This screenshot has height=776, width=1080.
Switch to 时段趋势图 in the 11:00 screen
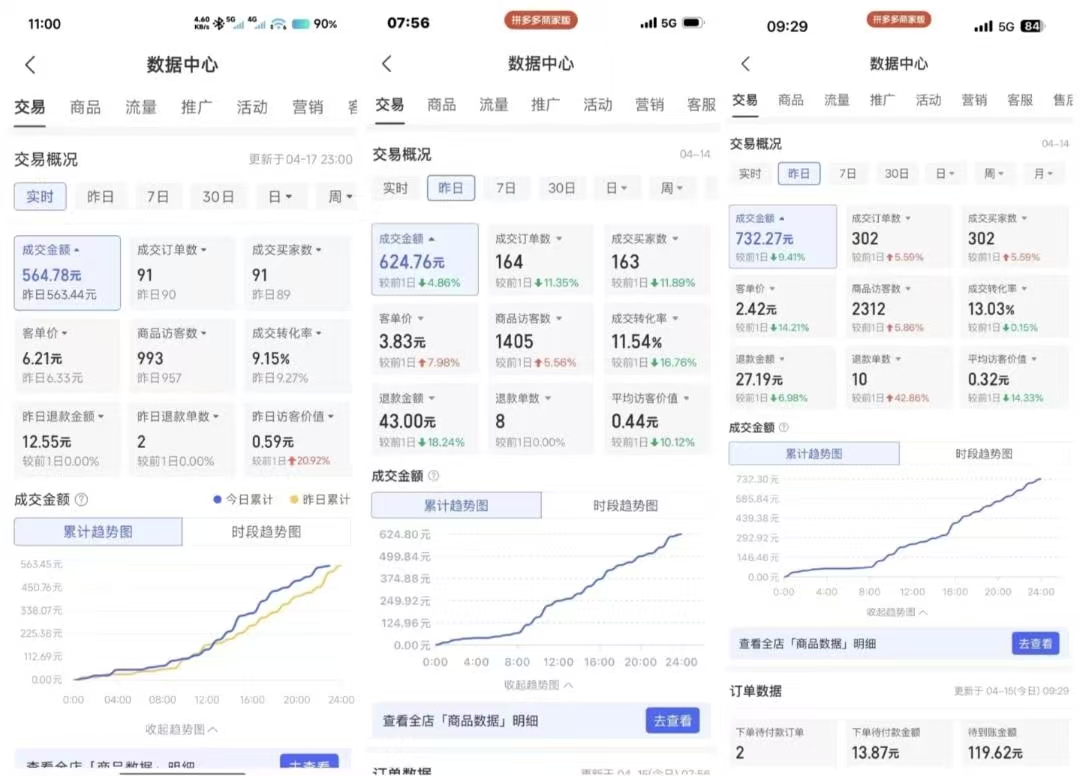tap(267, 532)
